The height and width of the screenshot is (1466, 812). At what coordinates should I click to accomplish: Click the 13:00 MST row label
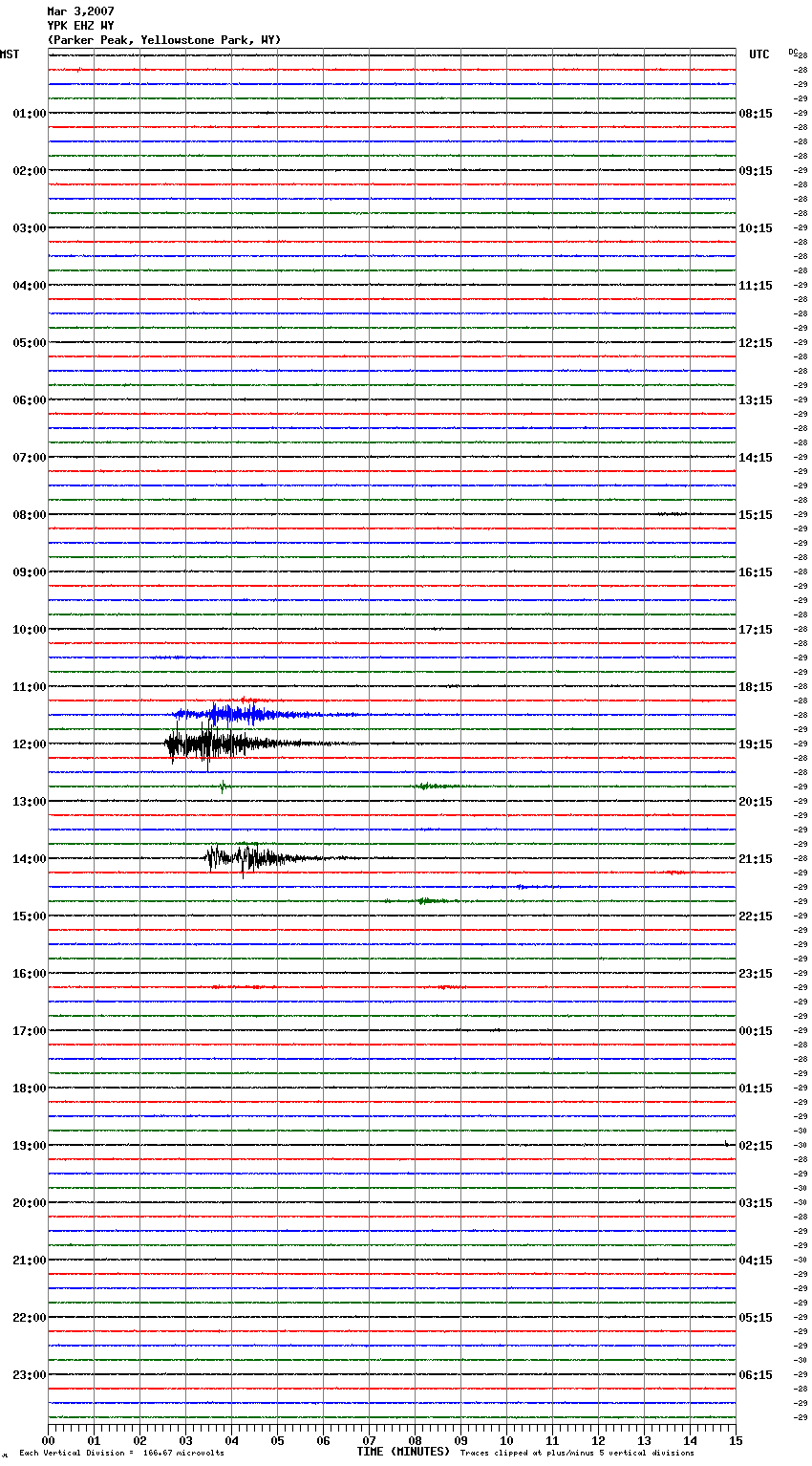[29, 802]
